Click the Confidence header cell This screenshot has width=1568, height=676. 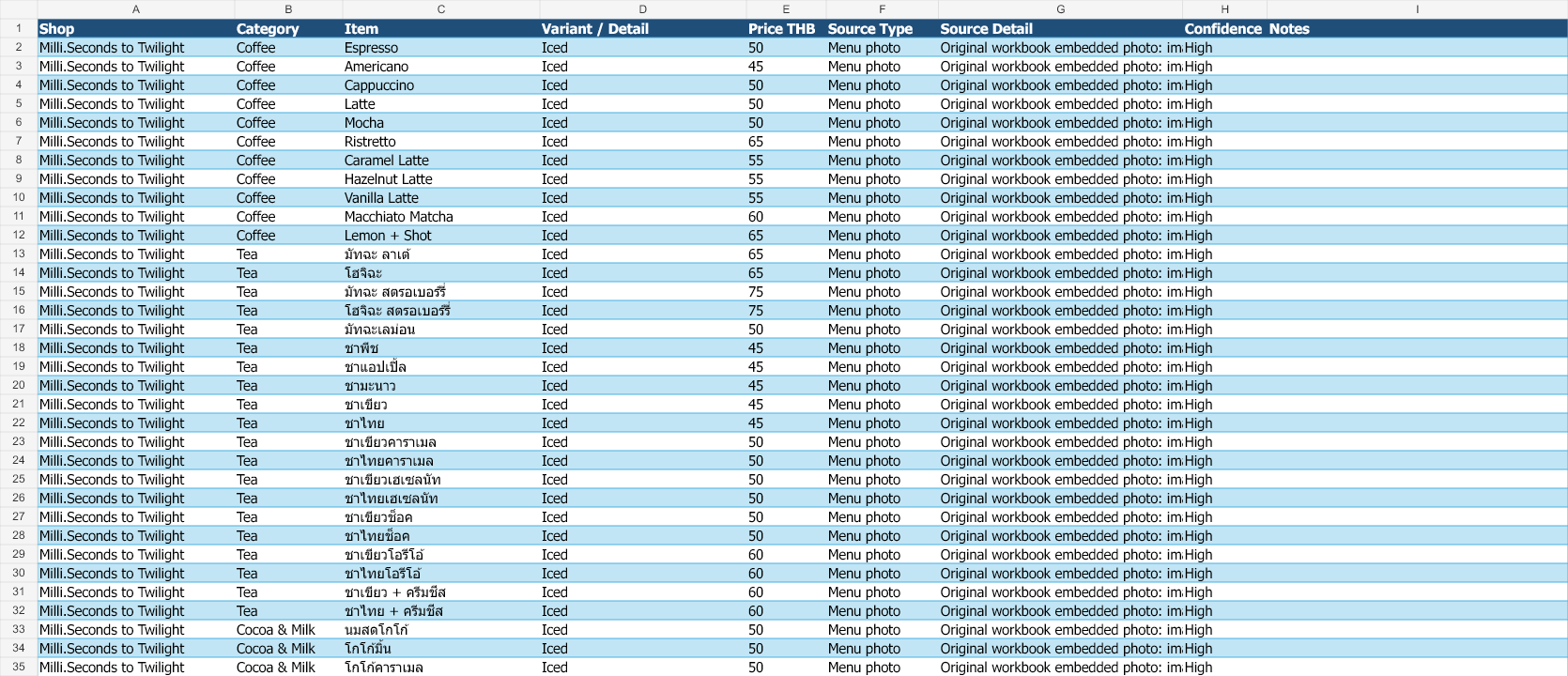(x=1225, y=29)
